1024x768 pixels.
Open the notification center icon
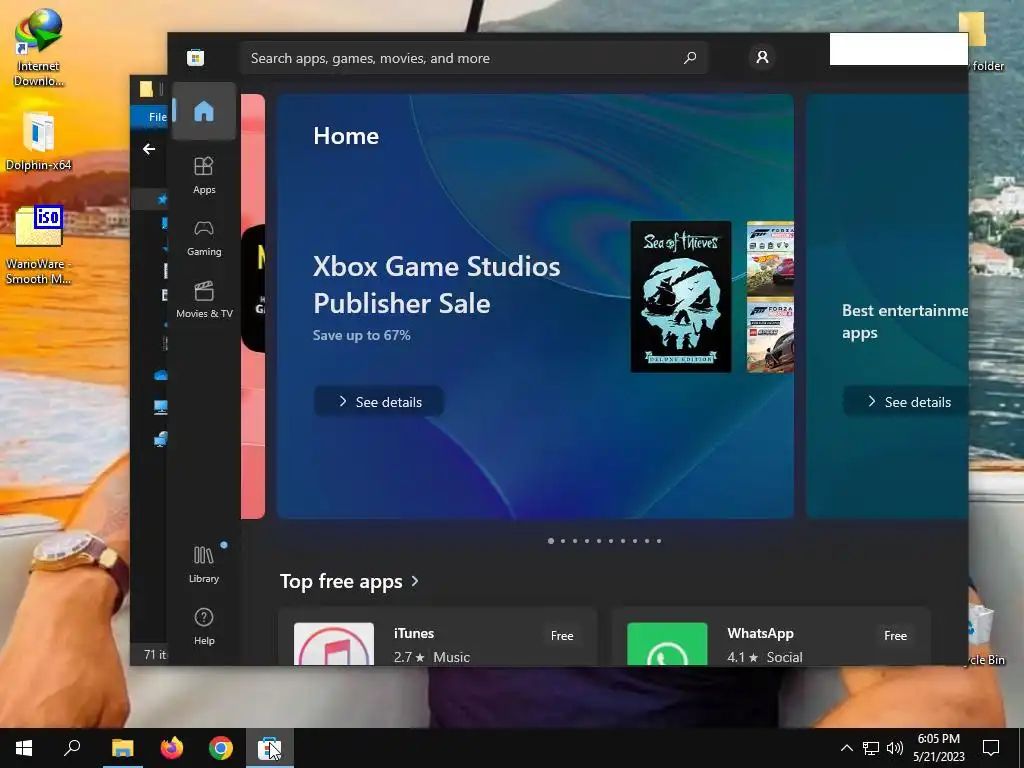click(991, 748)
